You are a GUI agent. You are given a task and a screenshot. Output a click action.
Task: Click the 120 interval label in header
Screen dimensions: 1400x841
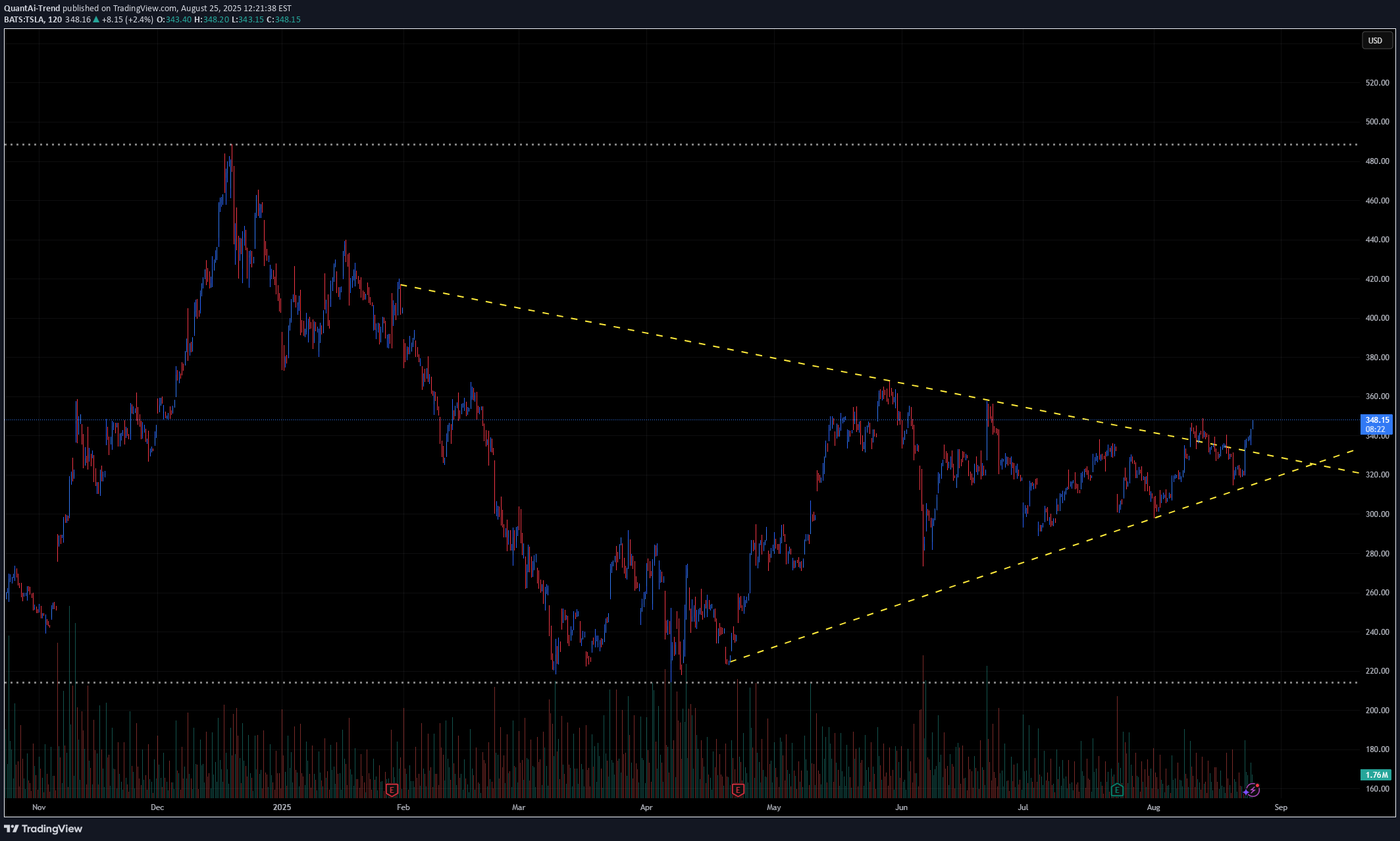(x=55, y=20)
